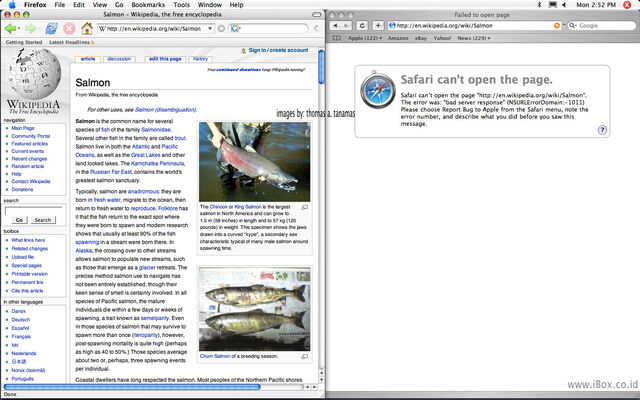The width and height of the screenshot is (640, 400).
Task: Open Apple (122) bookmarks dropdown in Safari
Action: pos(365,38)
